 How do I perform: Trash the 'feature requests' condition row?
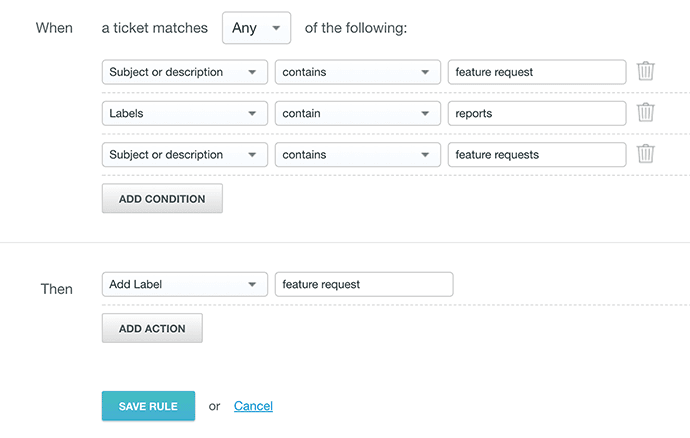646,154
